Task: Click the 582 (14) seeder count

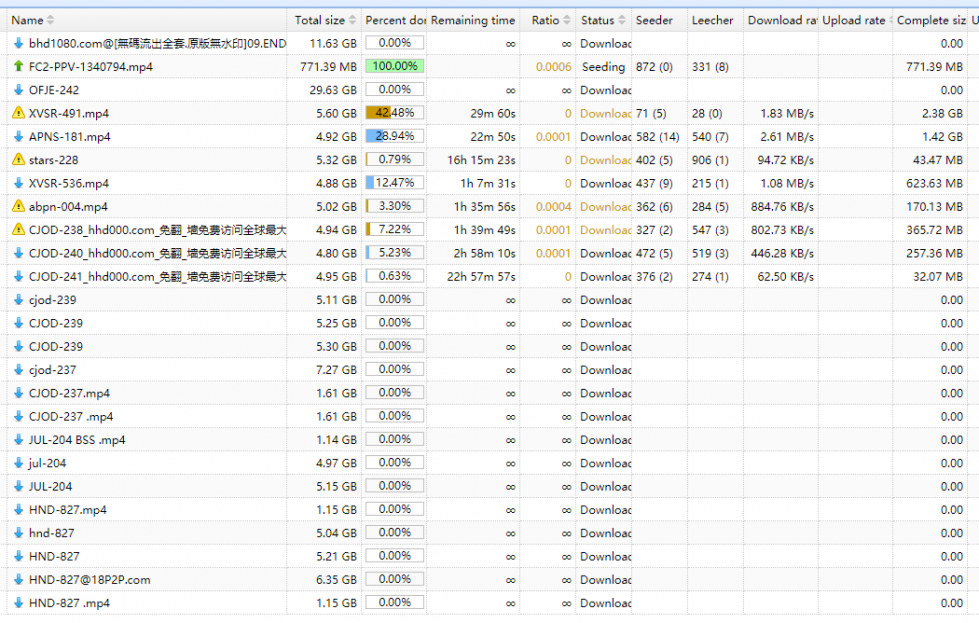Action: click(657, 137)
